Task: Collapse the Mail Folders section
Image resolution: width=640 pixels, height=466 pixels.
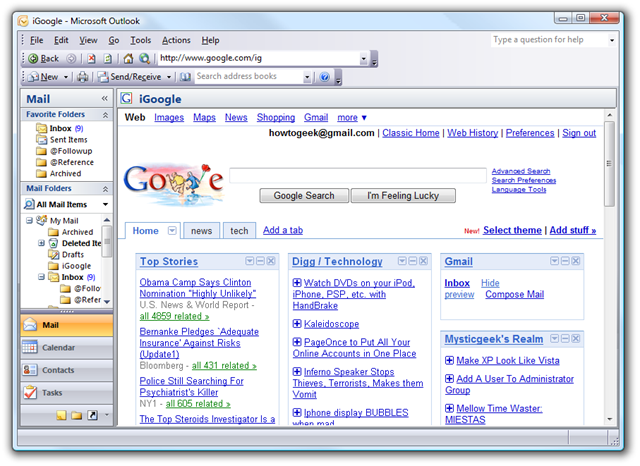Action: (105, 189)
